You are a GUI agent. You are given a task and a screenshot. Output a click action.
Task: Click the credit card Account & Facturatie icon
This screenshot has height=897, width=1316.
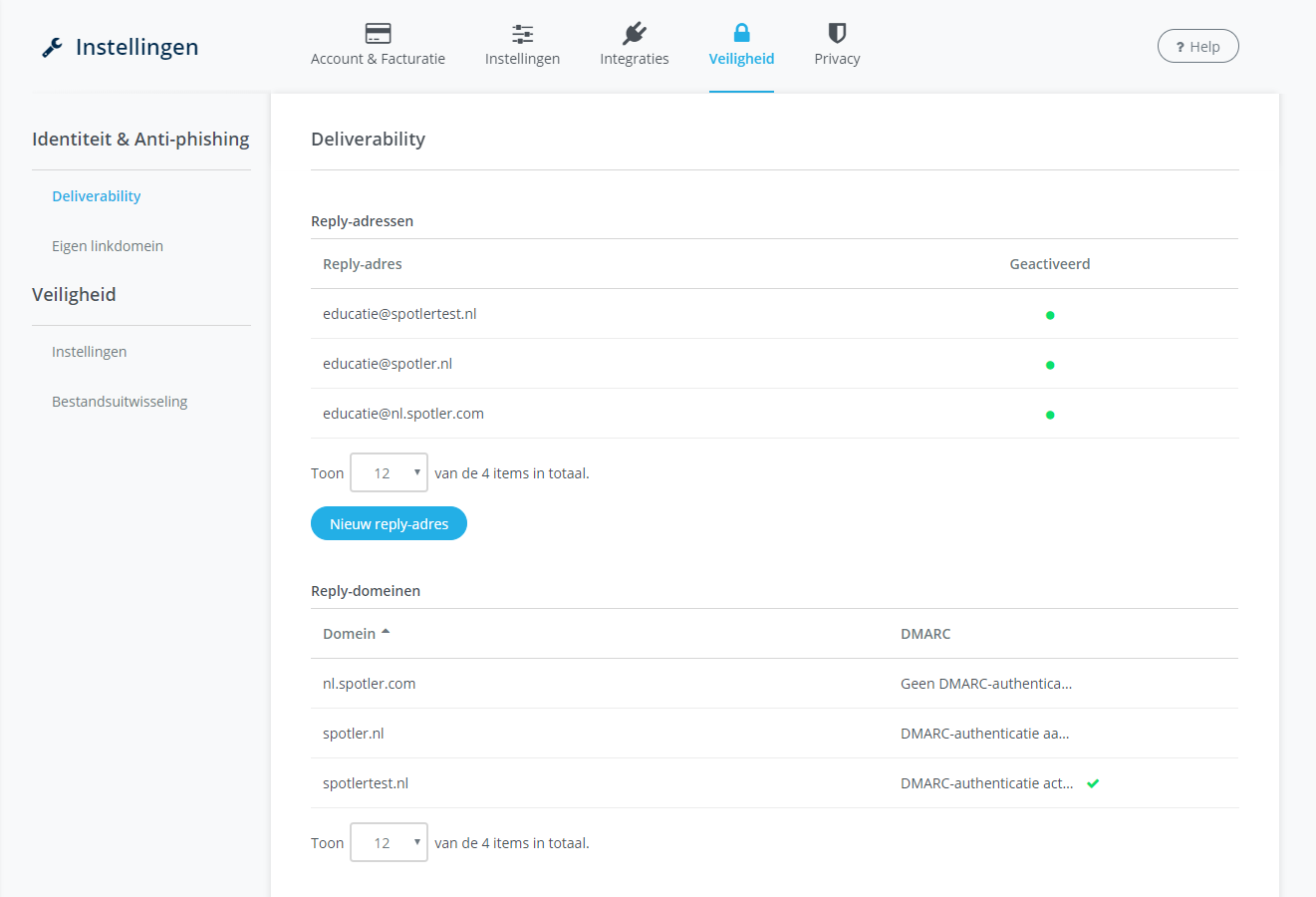point(378,33)
